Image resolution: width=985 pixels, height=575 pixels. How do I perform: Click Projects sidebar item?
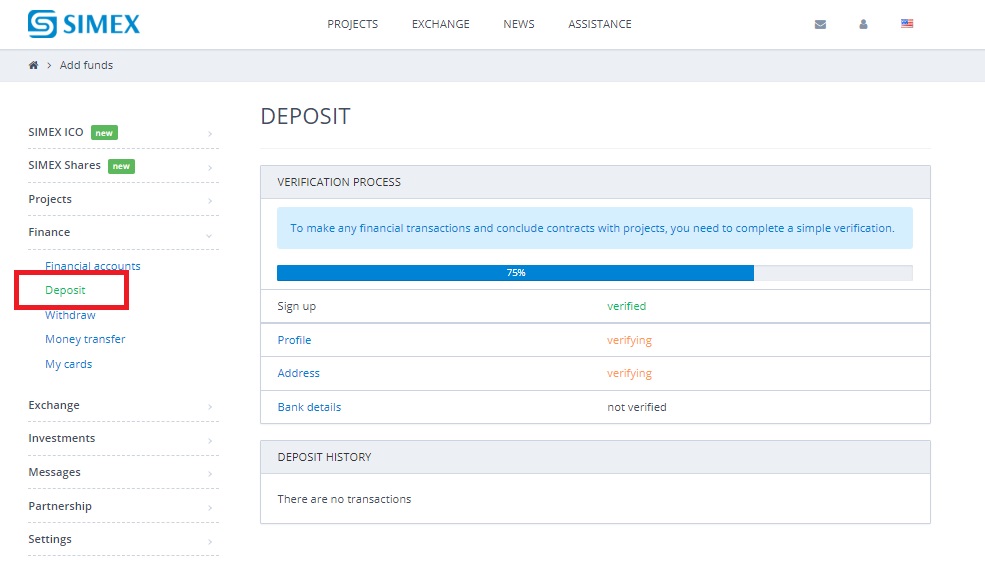coord(50,199)
